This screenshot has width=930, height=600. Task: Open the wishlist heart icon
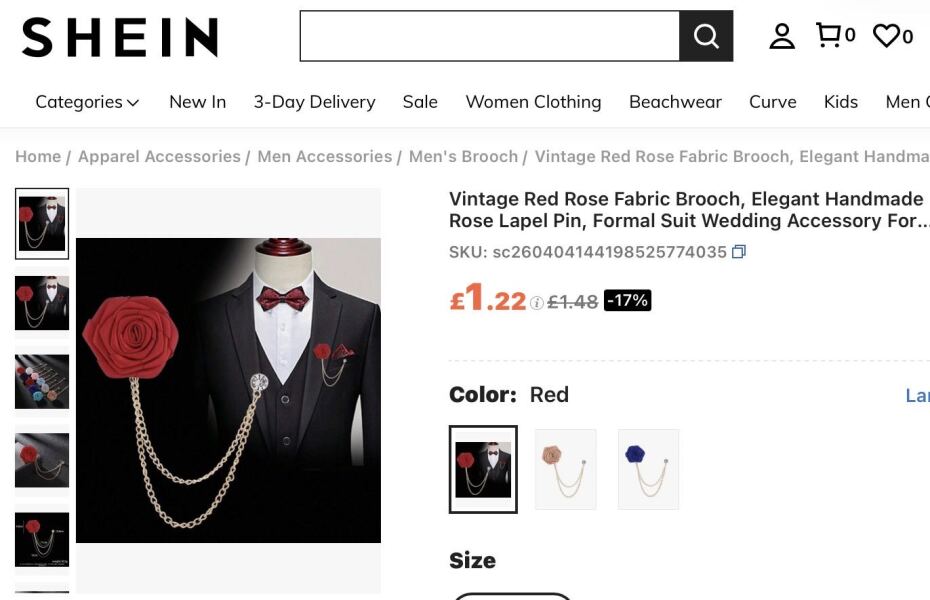(886, 36)
